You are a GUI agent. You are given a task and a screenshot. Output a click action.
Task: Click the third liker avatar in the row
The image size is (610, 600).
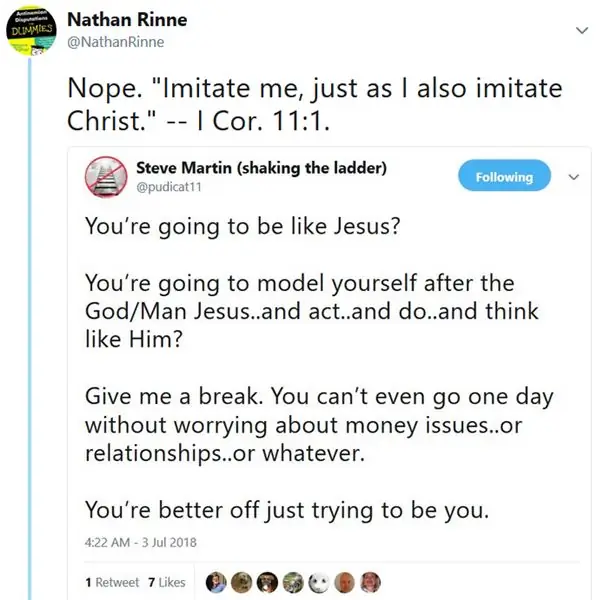point(266,581)
